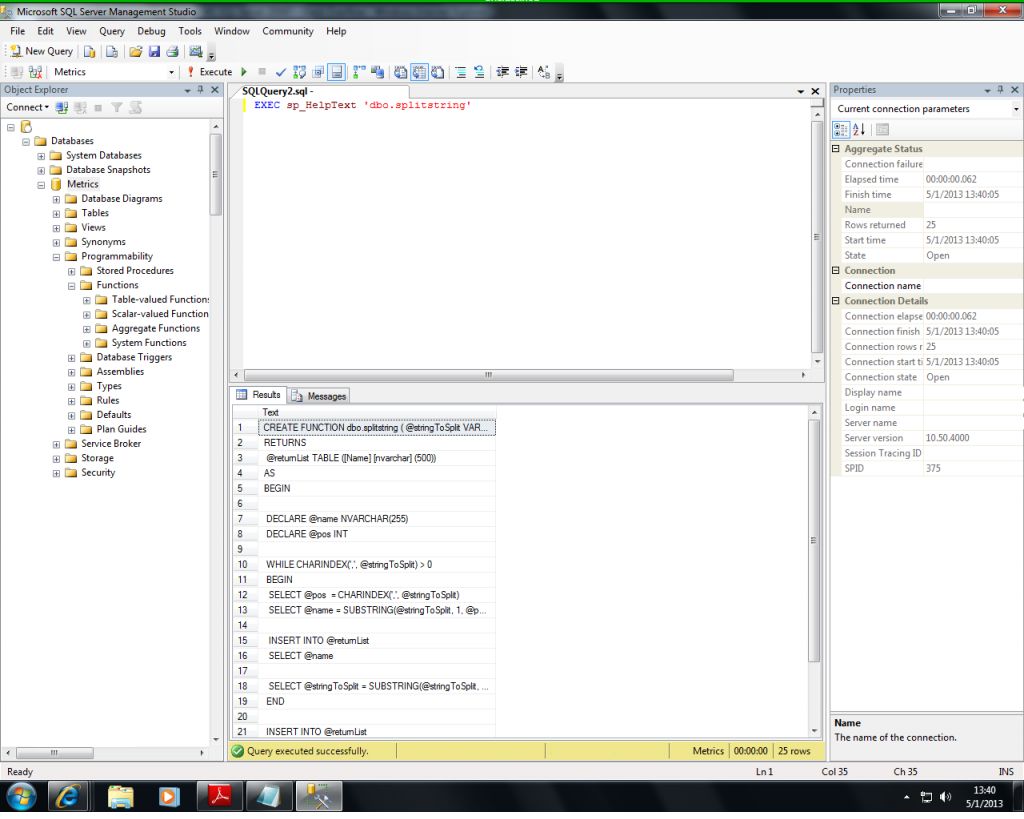Switch output to Results to File
The width and height of the screenshot is (1024, 819).
coord(438,72)
